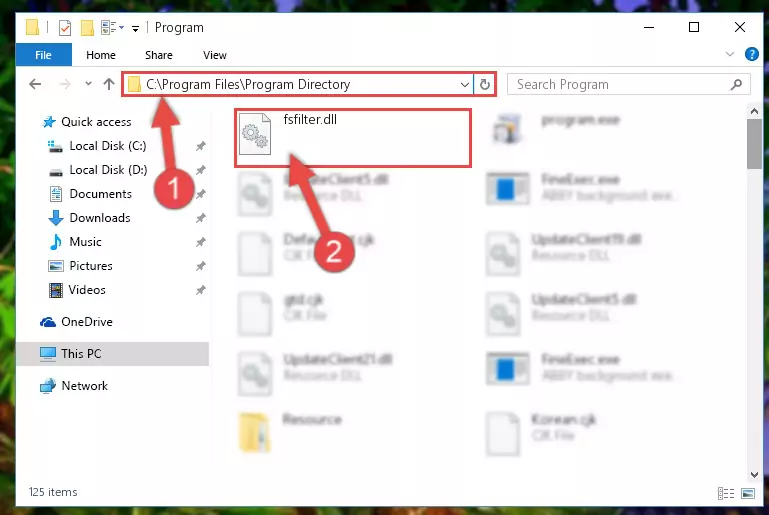Open recent locations dropdown arrow

click(88, 84)
